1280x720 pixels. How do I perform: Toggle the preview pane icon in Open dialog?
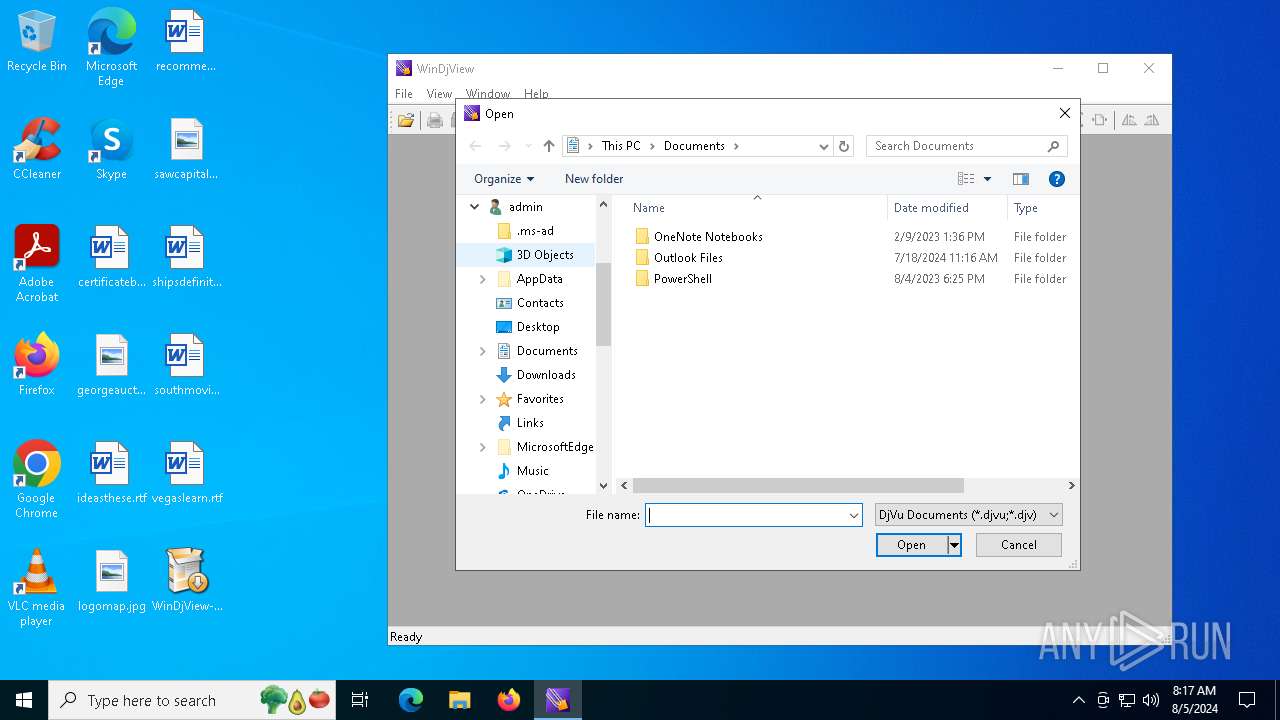pyautogui.click(x=1021, y=179)
